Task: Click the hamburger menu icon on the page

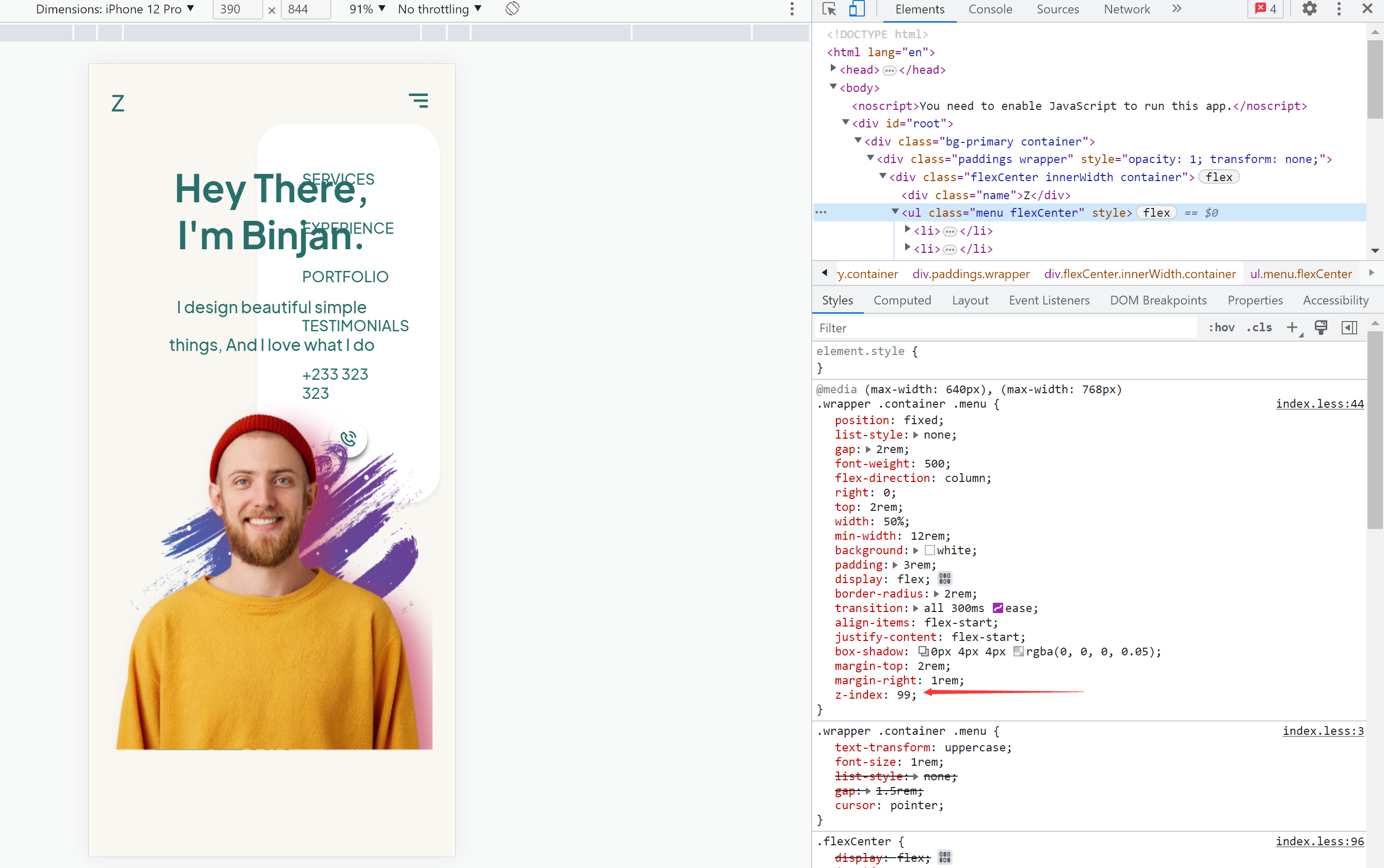Action: tap(419, 101)
